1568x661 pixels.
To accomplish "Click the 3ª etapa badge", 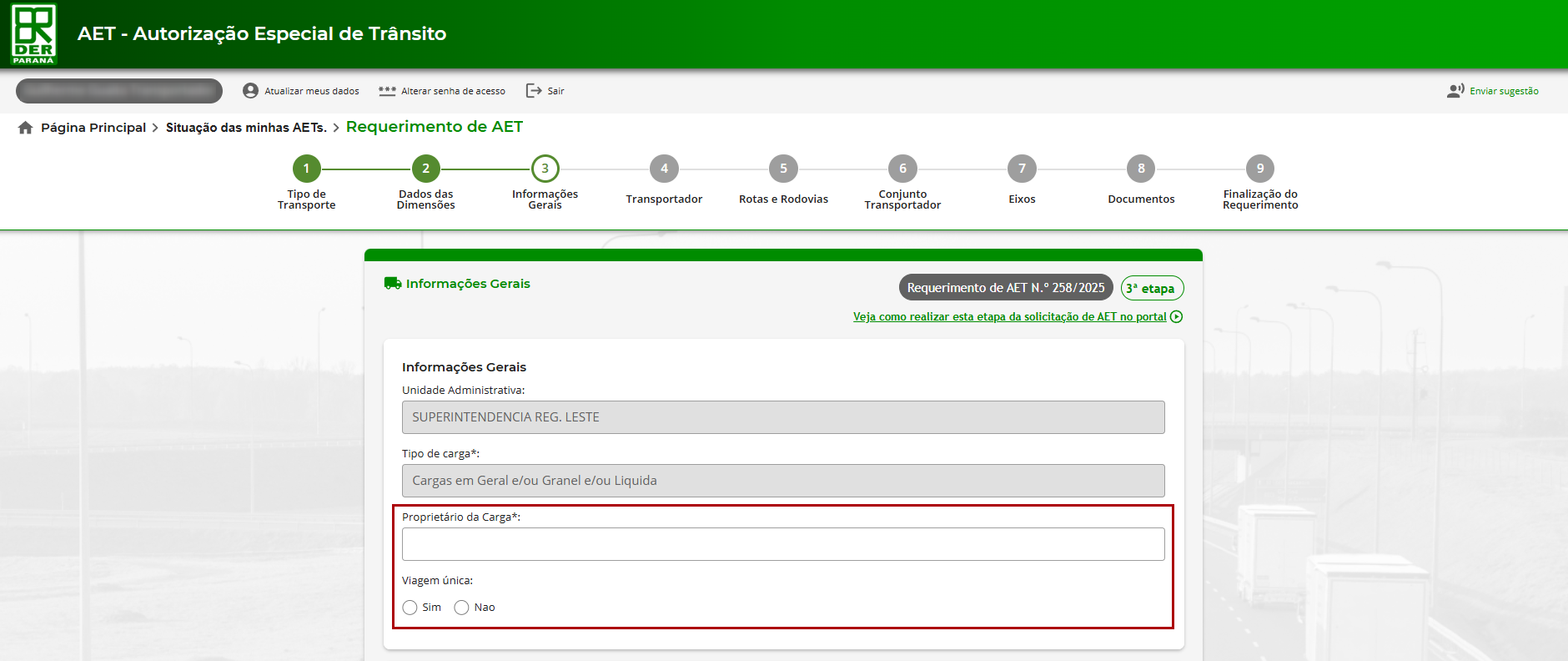I will point(1152,288).
